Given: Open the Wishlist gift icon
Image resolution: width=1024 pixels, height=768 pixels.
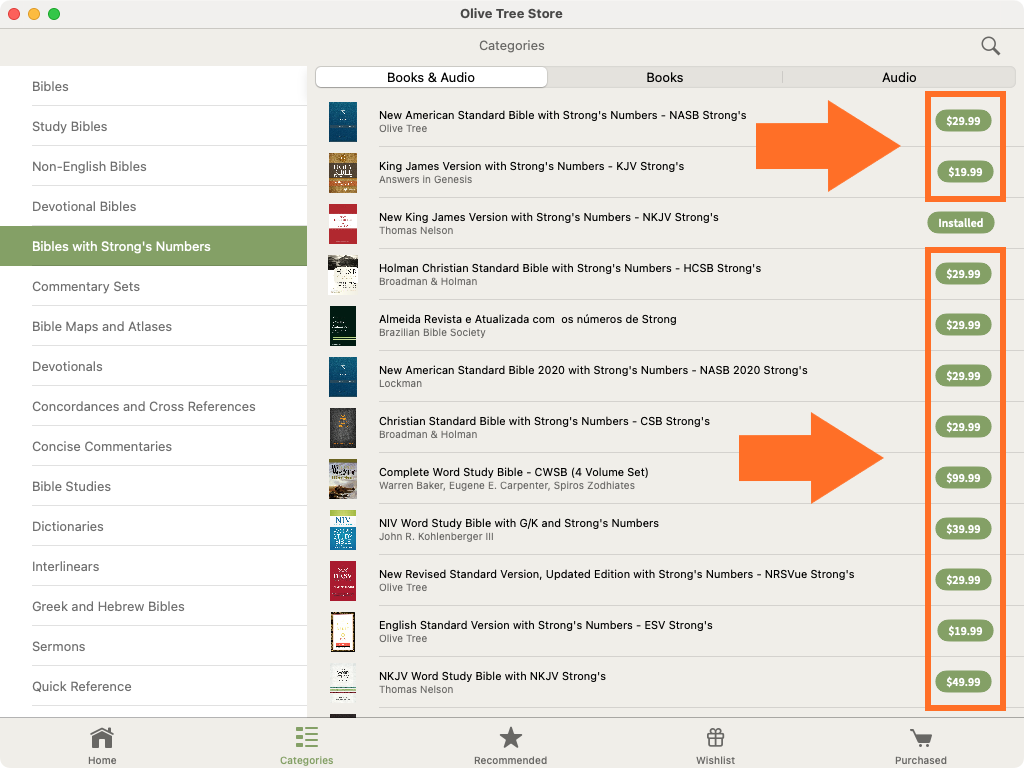Looking at the screenshot, I should [x=715, y=738].
